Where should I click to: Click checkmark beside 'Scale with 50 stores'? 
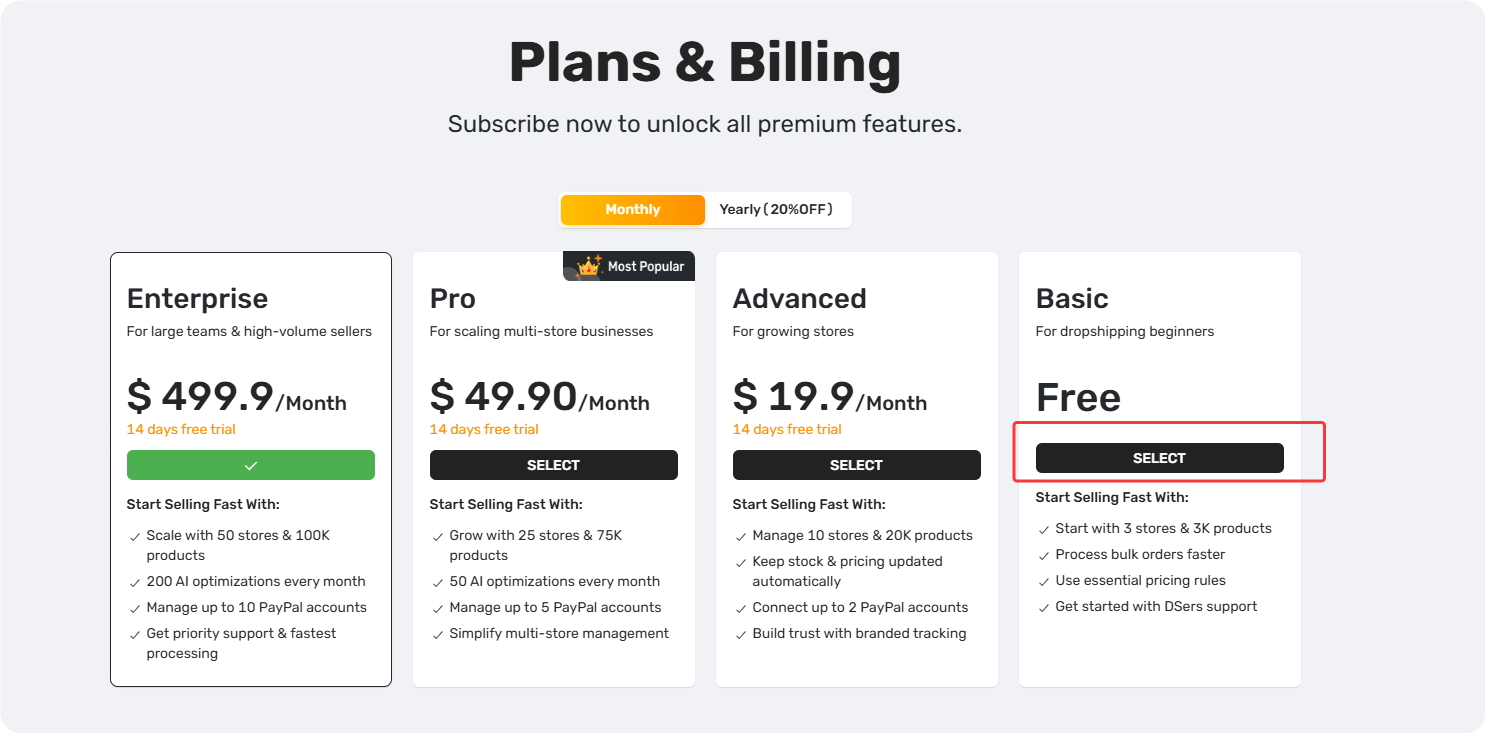point(135,537)
